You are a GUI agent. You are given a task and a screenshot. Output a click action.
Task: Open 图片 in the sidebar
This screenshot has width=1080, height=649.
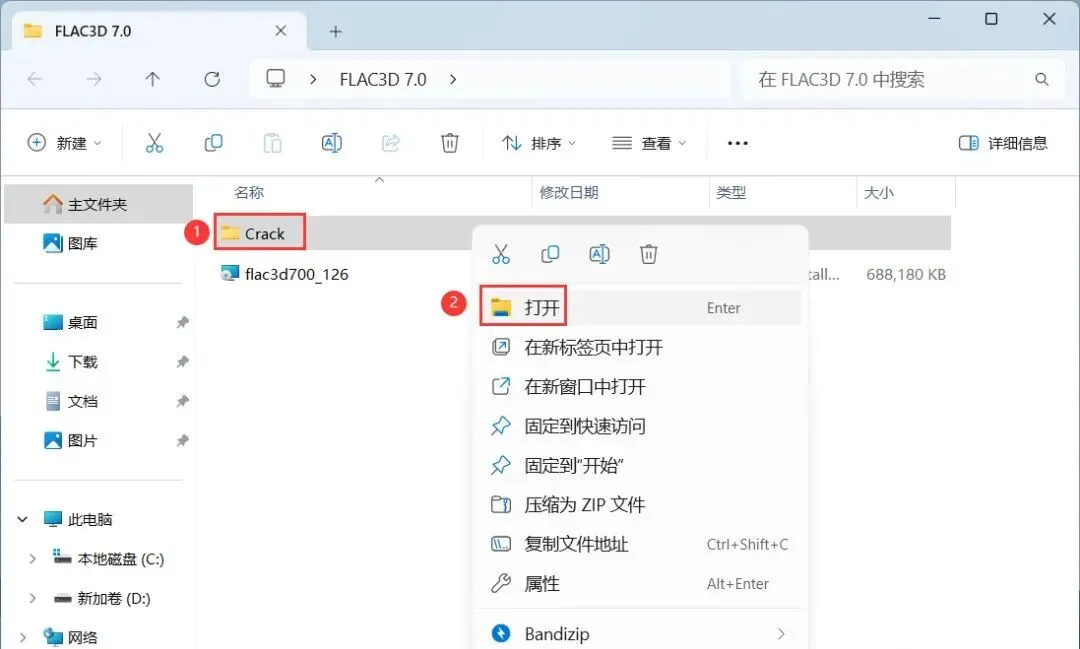point(82,440)
